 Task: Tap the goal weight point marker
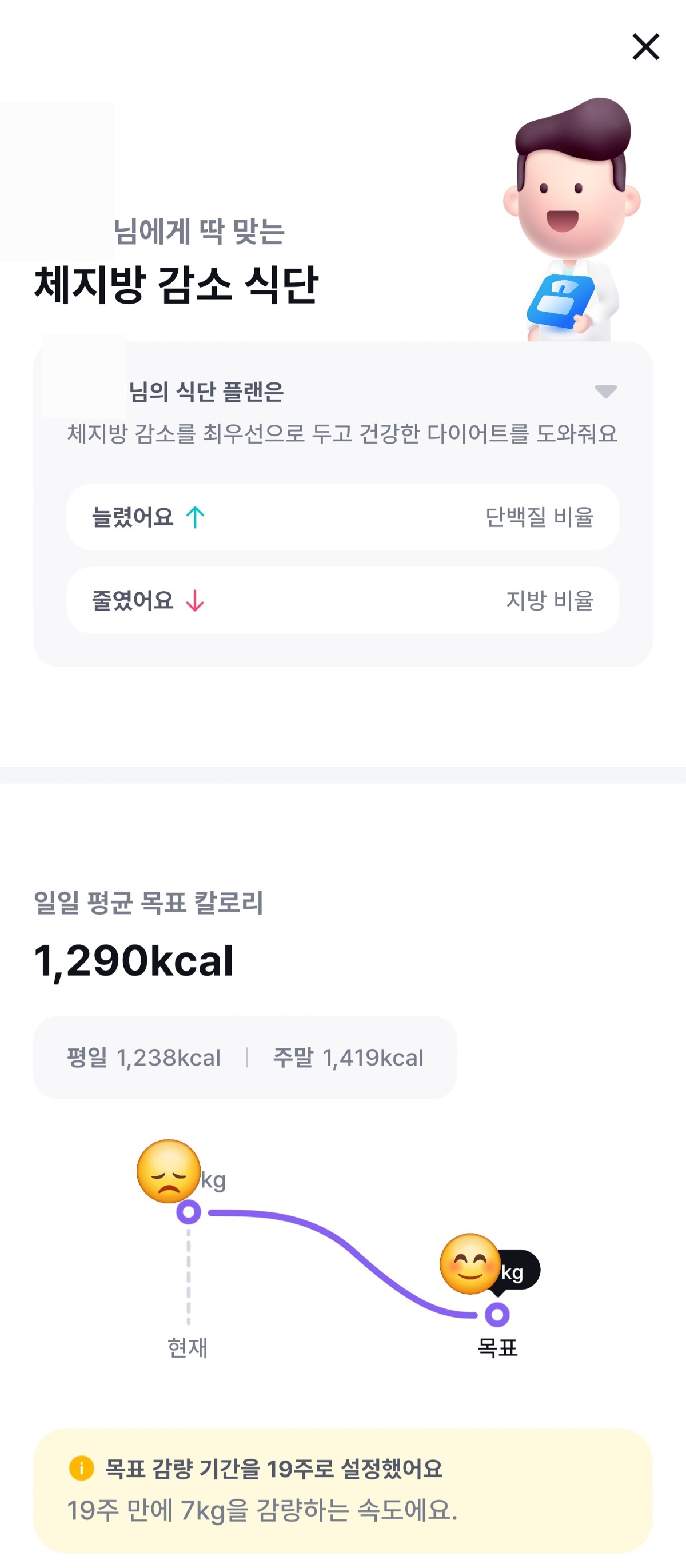[x=497, y=1314]
